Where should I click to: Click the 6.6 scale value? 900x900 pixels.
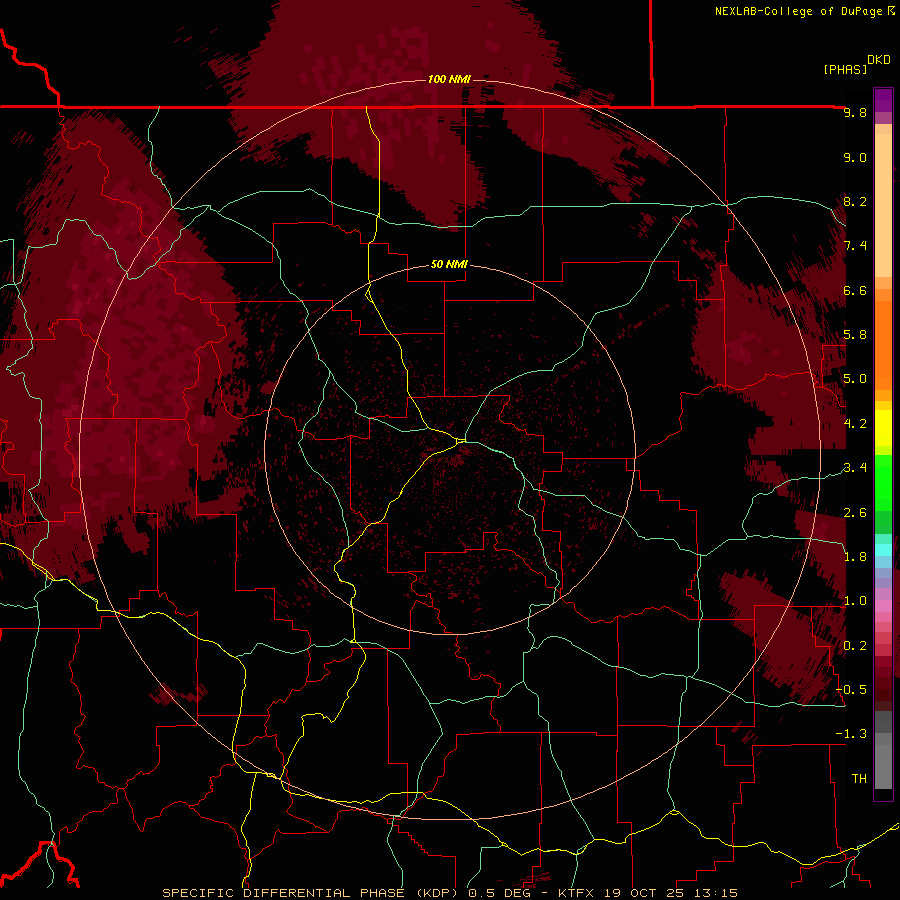tap(855, 290)
